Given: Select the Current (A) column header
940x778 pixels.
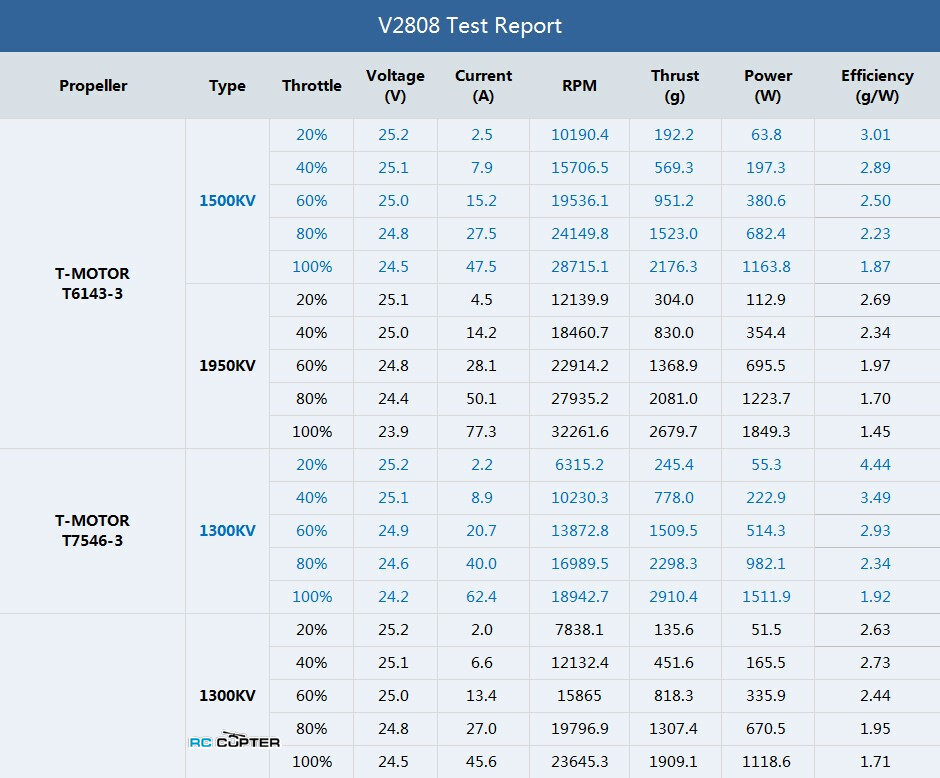Looking at the screenshot, I should (x=483, y=86).
